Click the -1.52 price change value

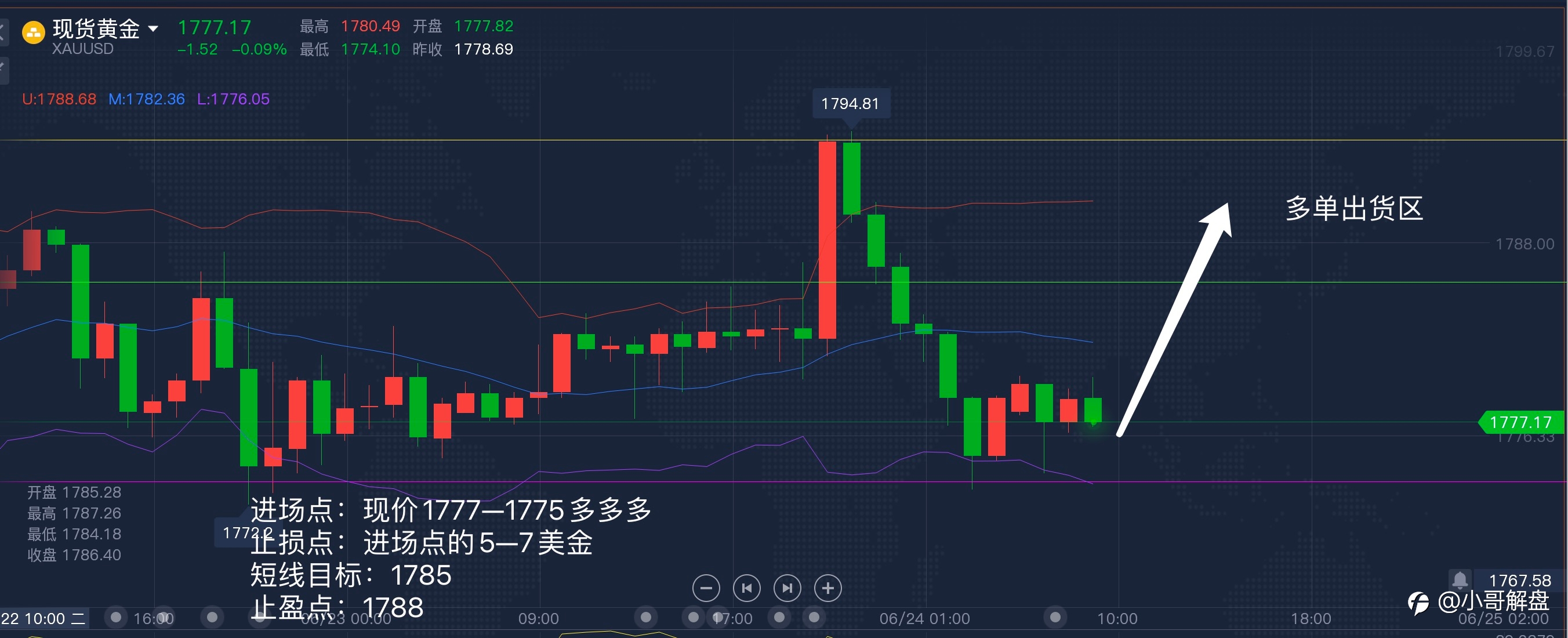pos(197,49)
